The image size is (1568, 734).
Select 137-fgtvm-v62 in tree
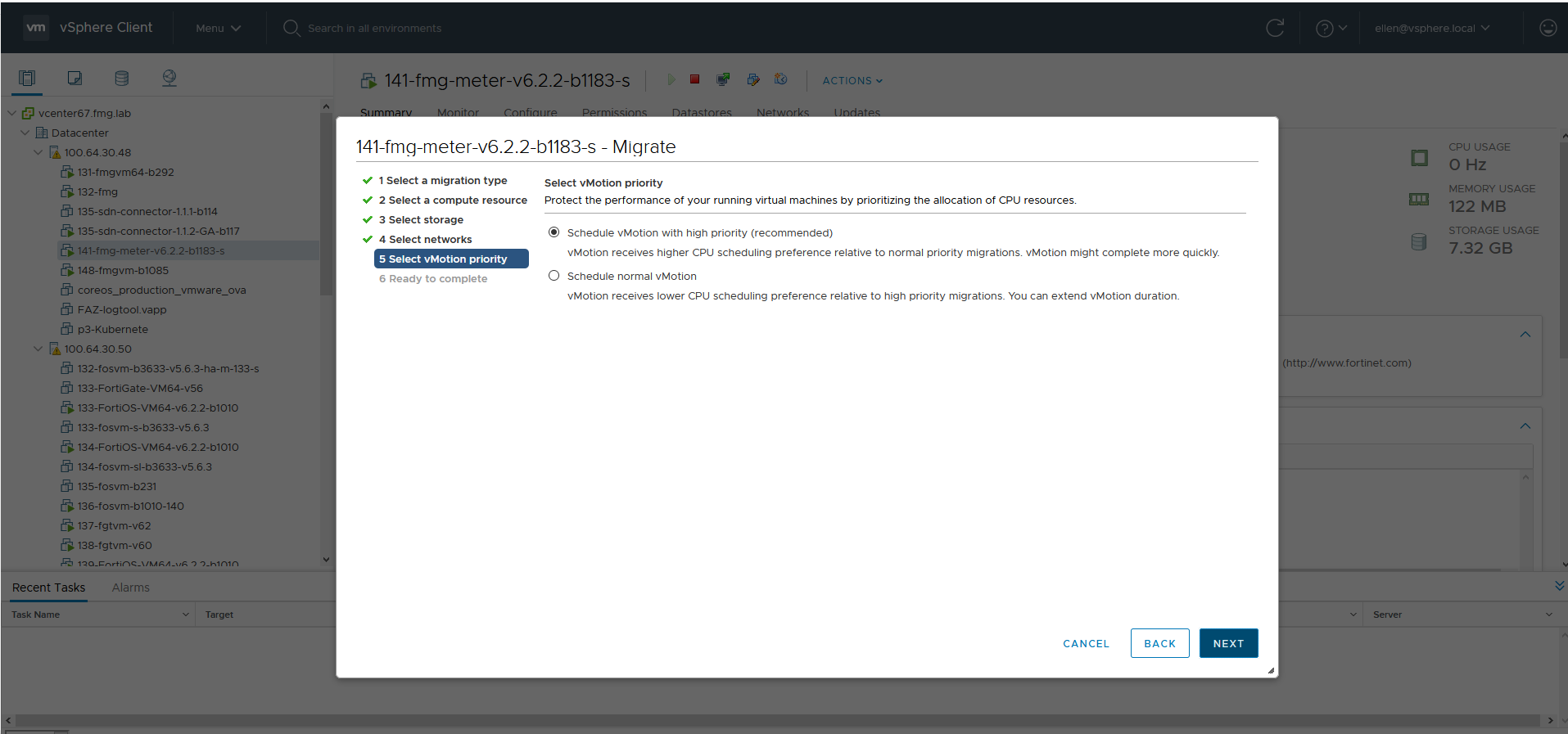coord(114,525)
